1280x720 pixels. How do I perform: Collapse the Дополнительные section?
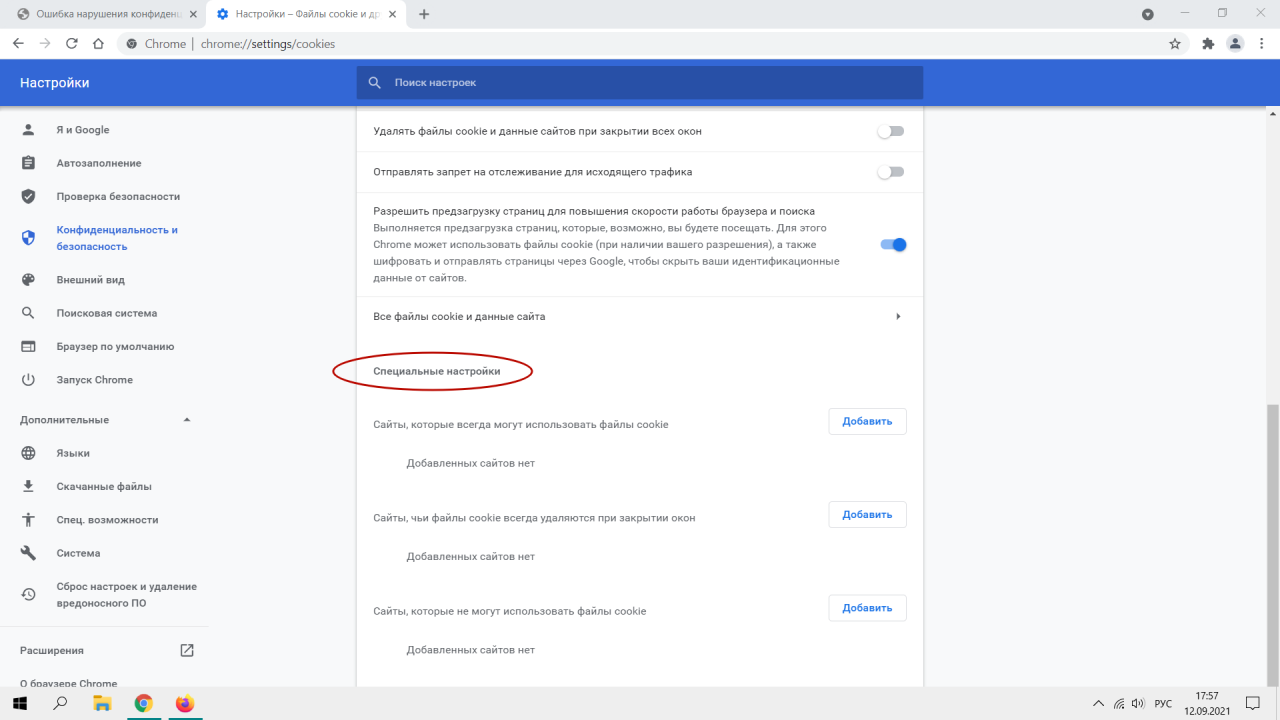[x=187, y=420]
